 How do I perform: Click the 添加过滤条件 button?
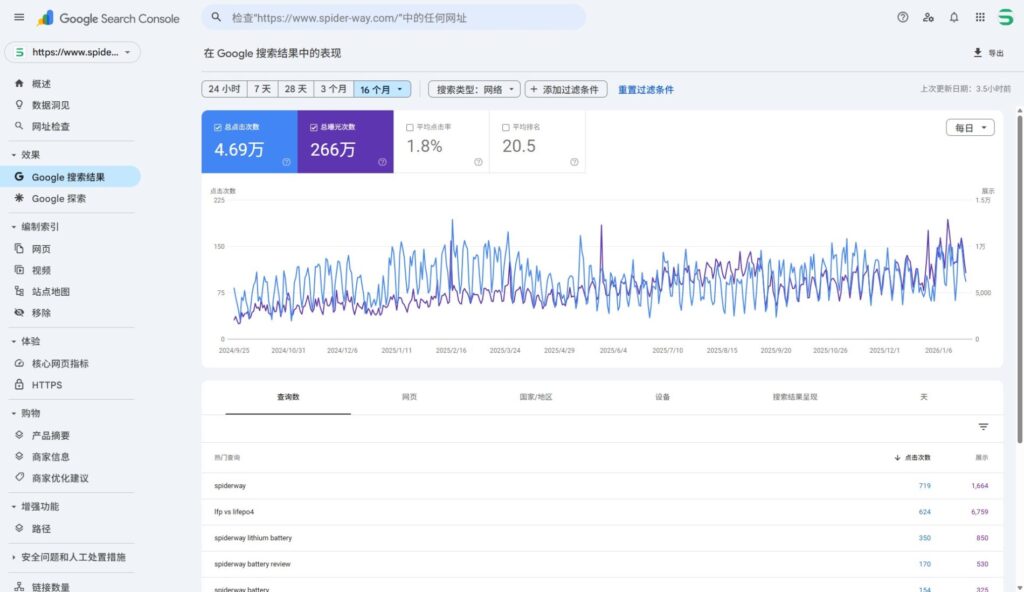(x=566, y=89)
